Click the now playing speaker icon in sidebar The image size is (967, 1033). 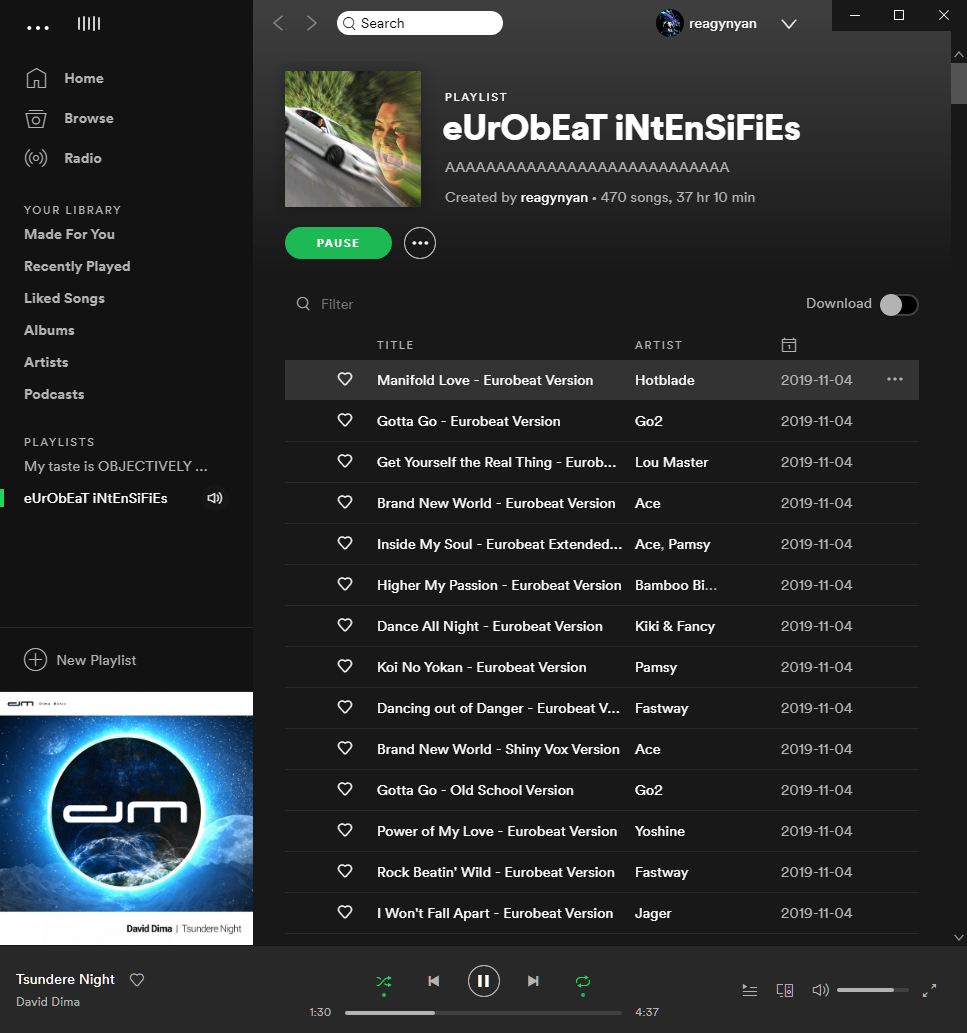pos(215,498)
